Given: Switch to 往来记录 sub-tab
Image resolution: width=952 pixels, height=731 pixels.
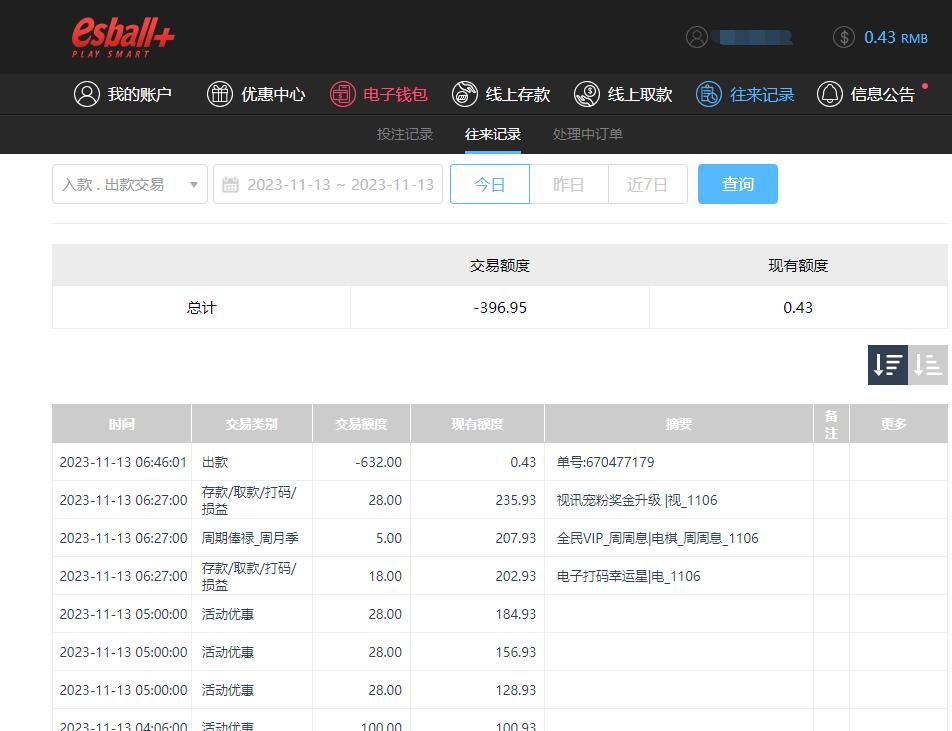Looking at the screenshot, I should tap(493, 134).
